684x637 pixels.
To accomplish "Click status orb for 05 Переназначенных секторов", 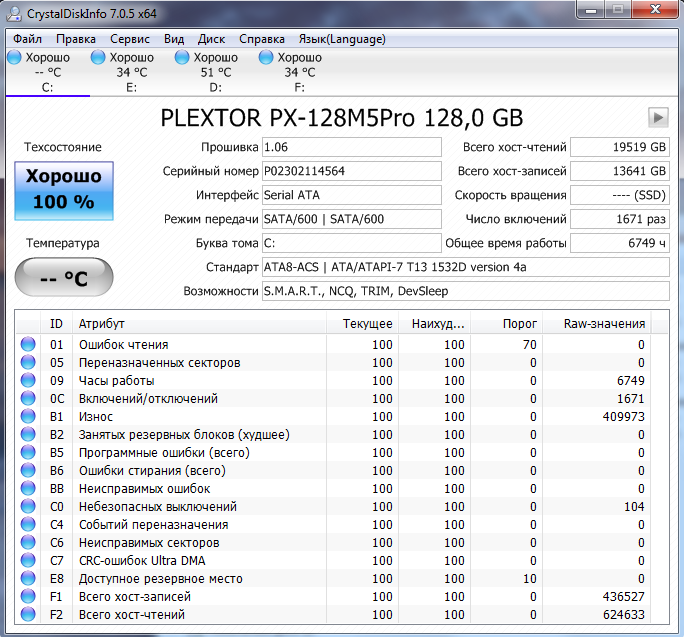I will (28, 362).
